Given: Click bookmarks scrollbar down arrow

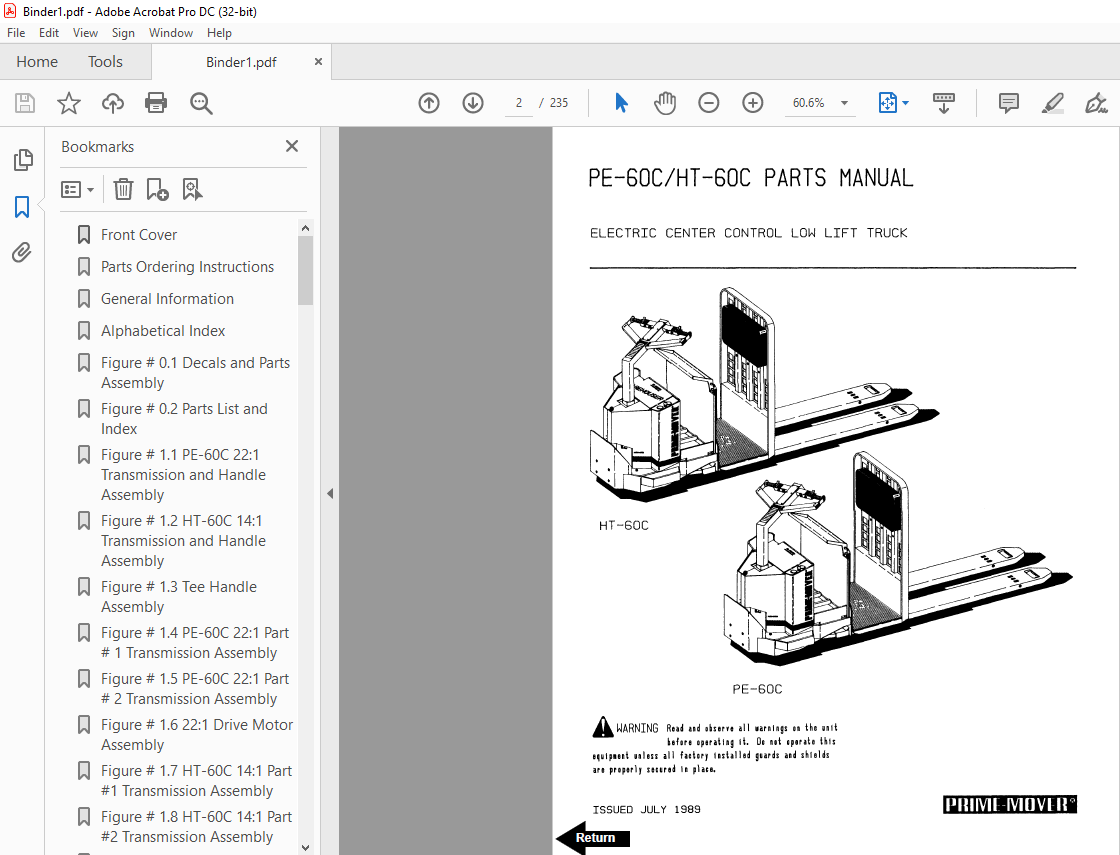Looking at the screenshot, I should click(306, 848).
